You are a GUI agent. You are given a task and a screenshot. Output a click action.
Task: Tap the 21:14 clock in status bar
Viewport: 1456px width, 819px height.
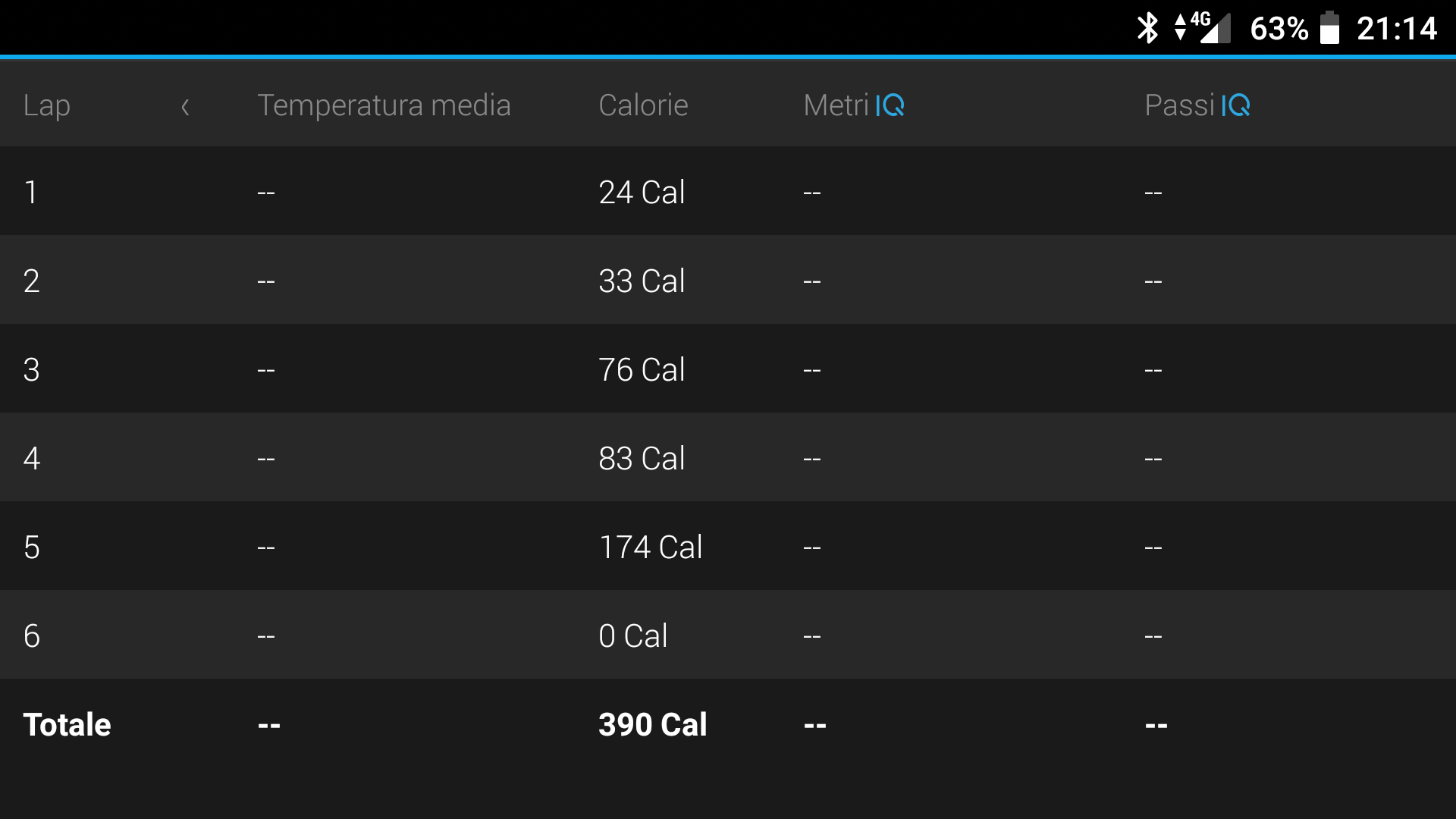pos(1396,29)
